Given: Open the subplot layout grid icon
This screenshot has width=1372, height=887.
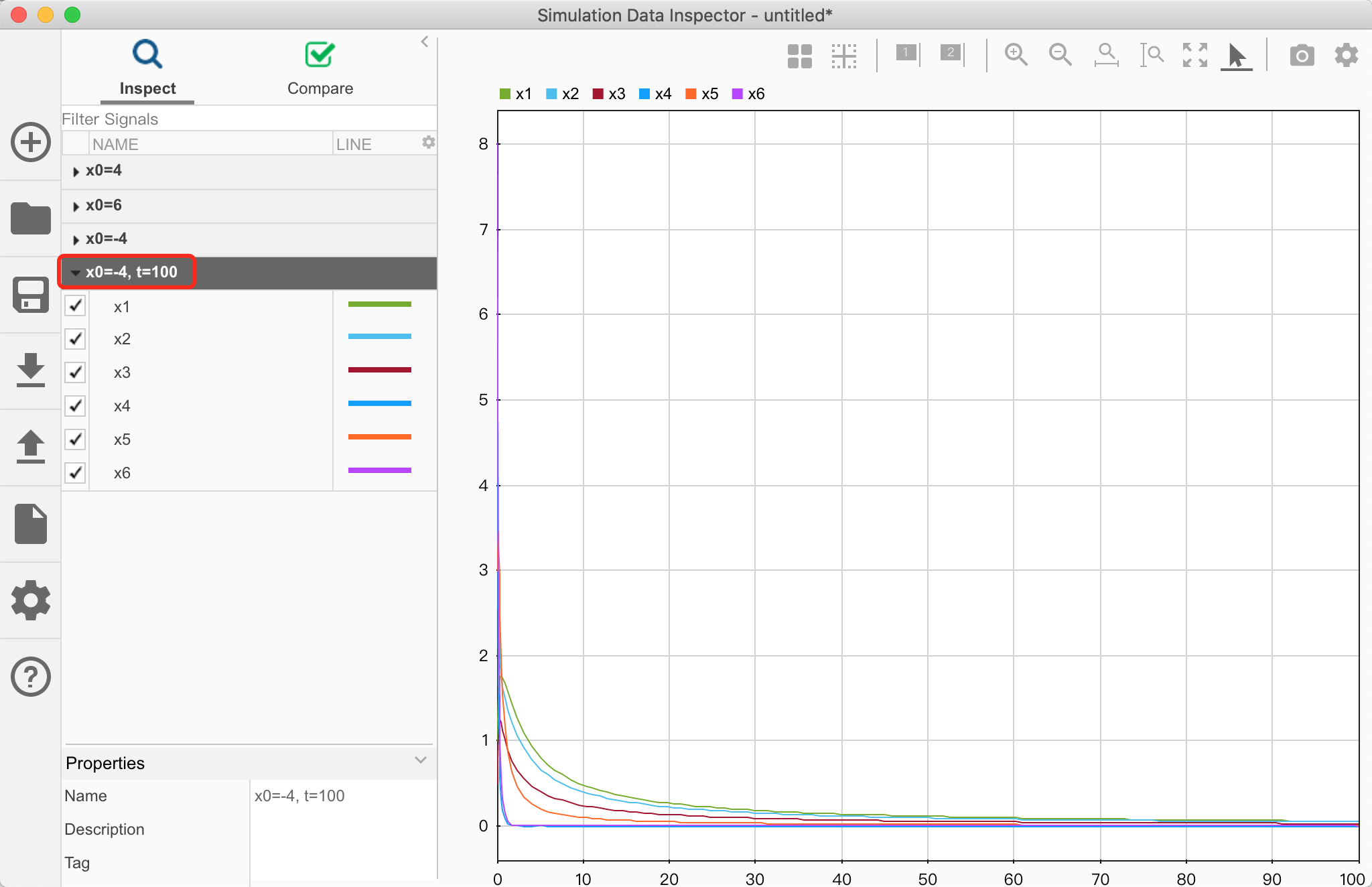Looking at the screenshot, I should [x=799, y=56].
